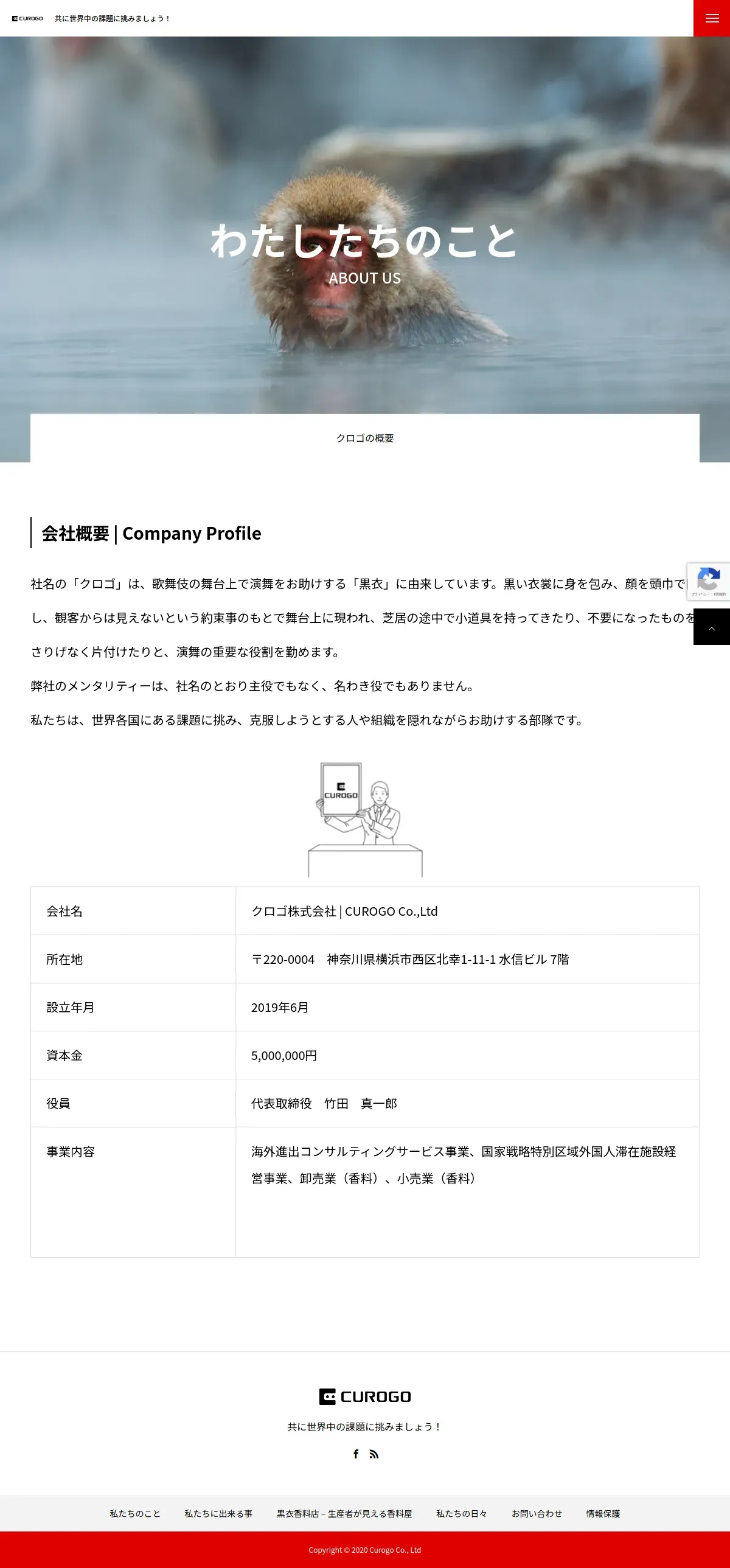Click the ABOUT US hero subtitle
This screenshot has height=1568, width=730.
pyautogui.click(x=365, y=278)
